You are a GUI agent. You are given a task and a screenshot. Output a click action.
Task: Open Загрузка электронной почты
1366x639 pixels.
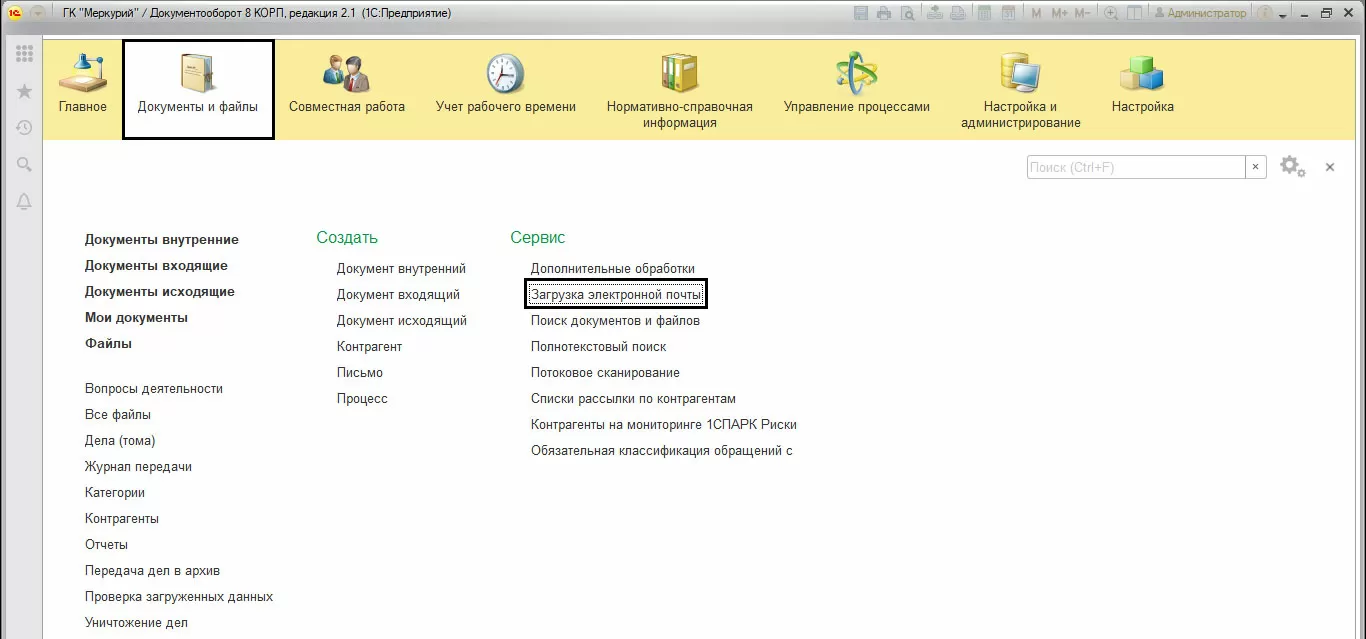click(x=616, y=295)
